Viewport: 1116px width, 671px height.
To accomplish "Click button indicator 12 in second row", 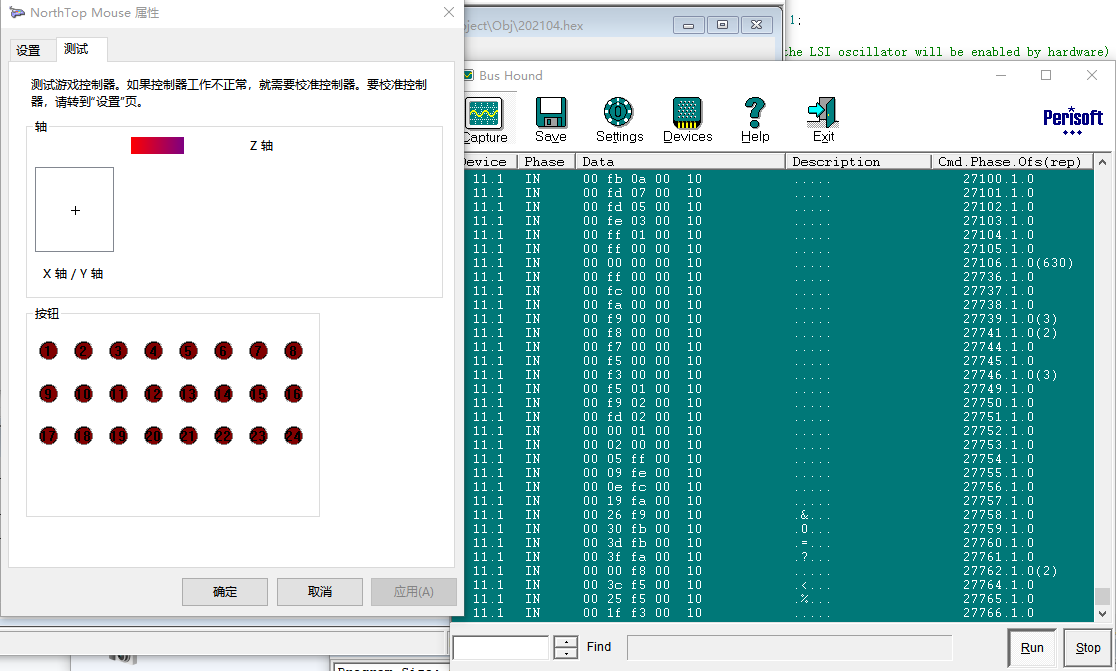I will pyautogui.click(x=153, y=394).
